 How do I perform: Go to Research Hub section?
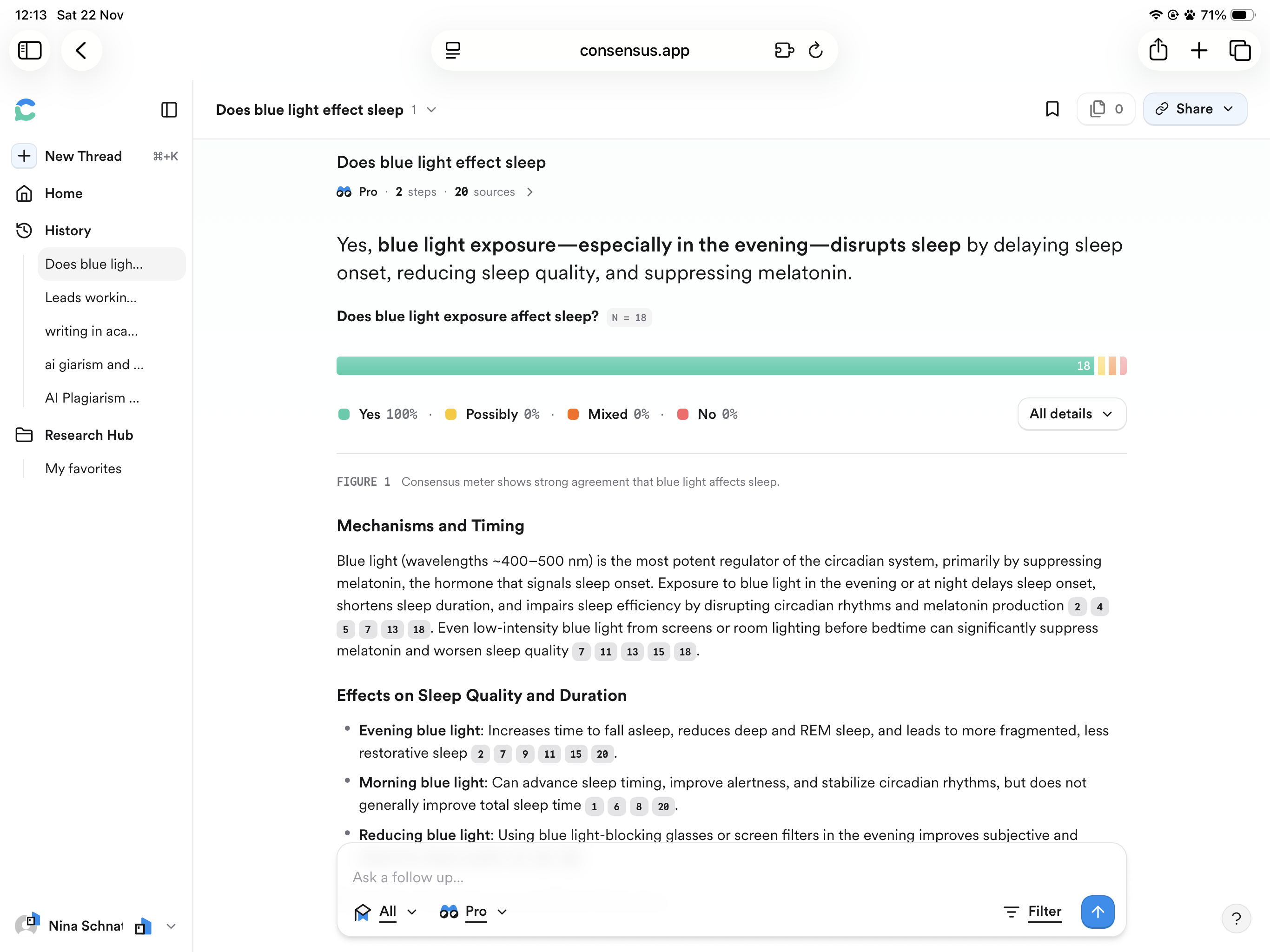click(x=88, y=435)
